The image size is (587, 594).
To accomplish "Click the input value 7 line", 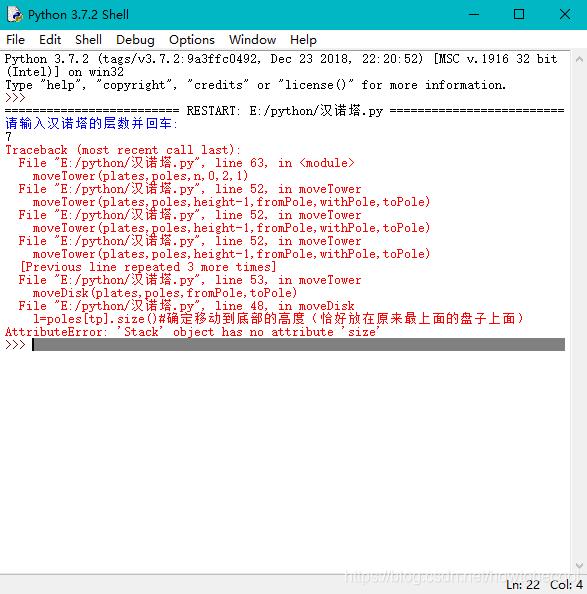I will [x=8, y=137].
